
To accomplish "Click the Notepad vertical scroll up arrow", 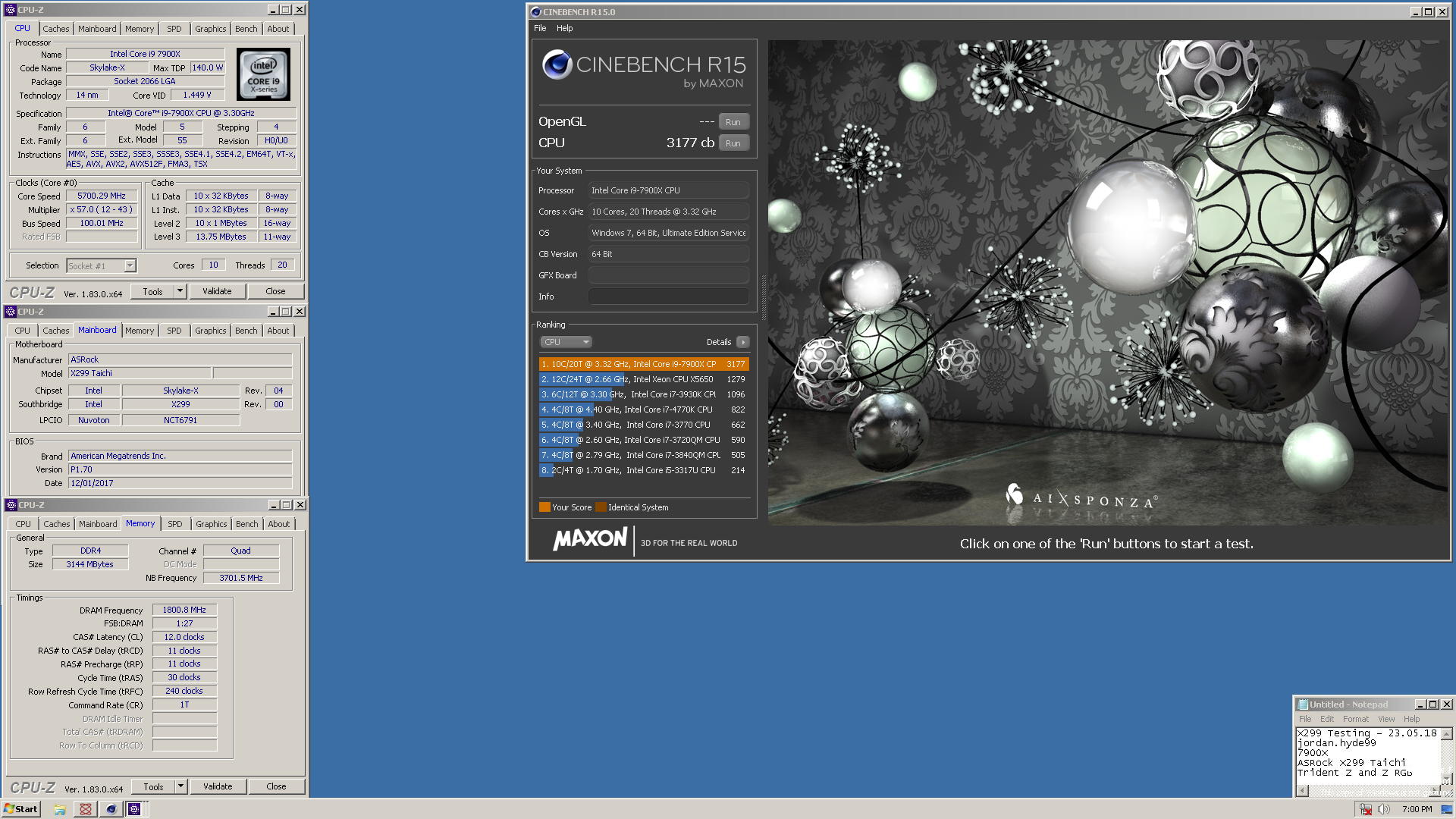I will (x=1447, y=734).
